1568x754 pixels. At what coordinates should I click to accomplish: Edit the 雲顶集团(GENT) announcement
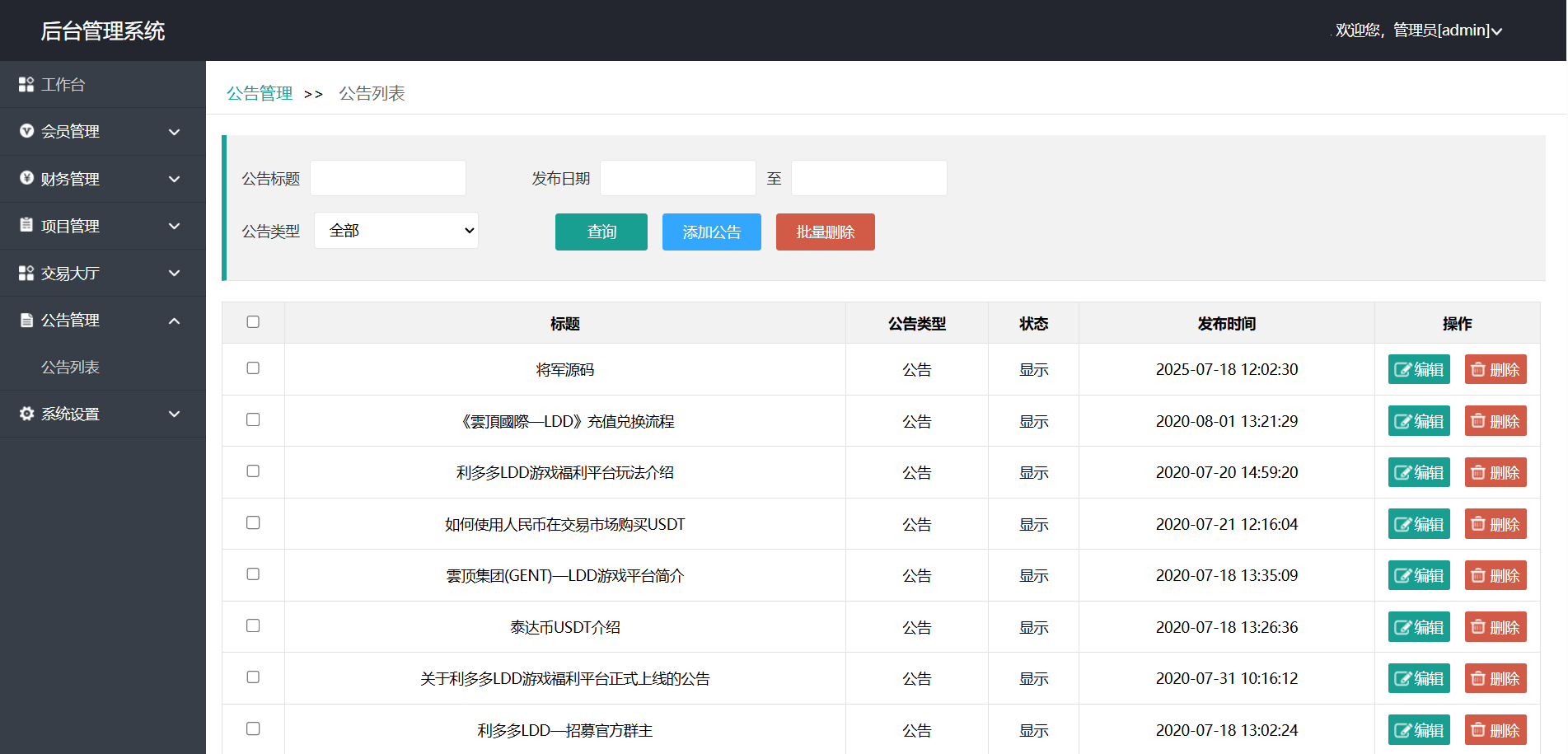coord(1419,575)
